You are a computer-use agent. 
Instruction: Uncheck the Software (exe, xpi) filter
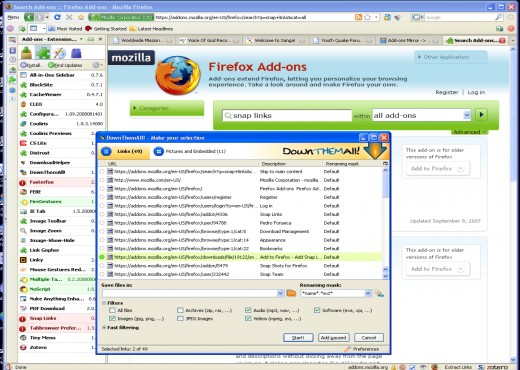pos(317,310)
